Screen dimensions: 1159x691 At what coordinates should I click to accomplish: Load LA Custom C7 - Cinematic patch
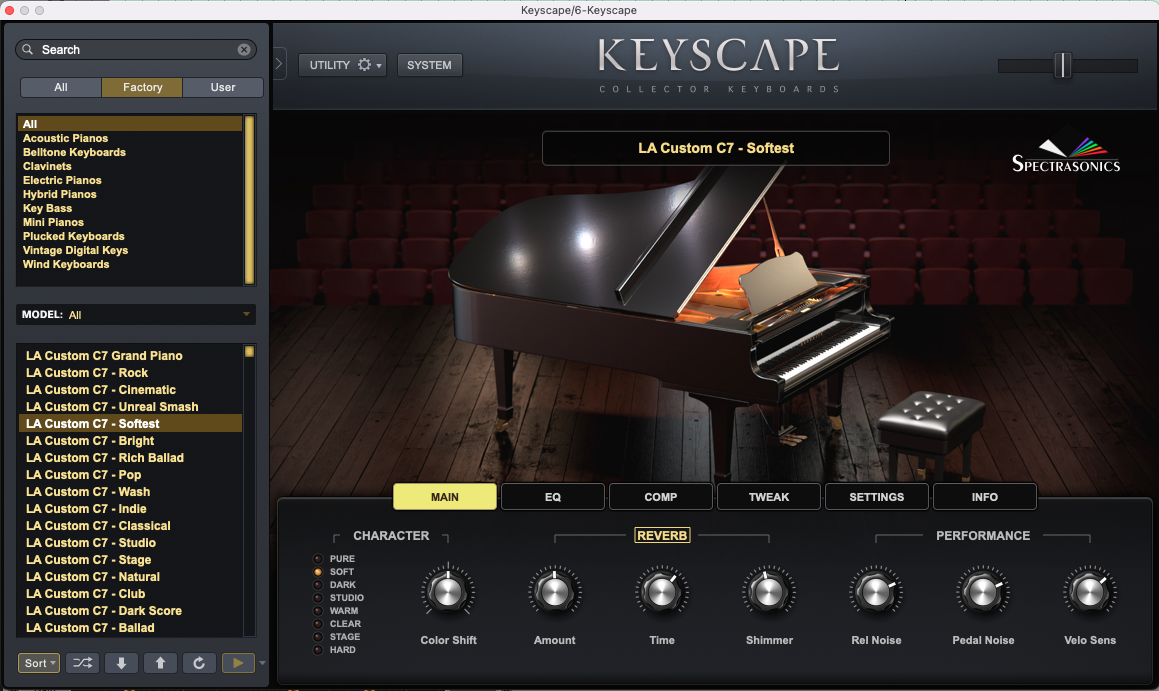point(101,389)
